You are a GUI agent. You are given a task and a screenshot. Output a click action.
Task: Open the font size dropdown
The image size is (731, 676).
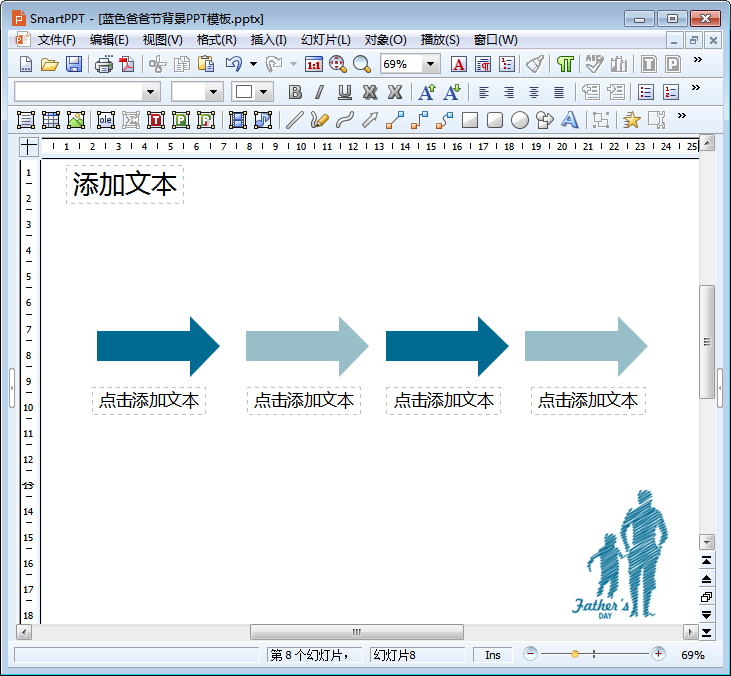point(213,92)
